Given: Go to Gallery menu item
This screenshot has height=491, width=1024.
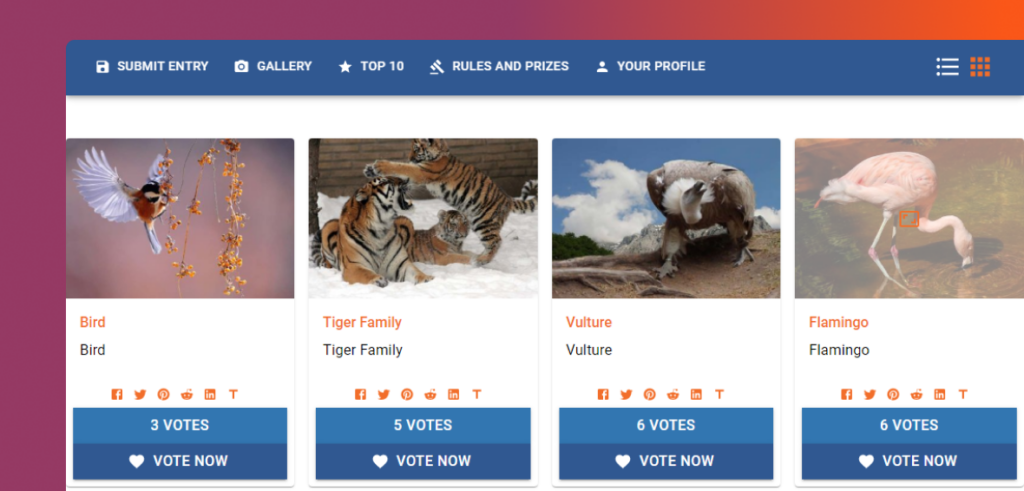Looking at the screenshot, I should coord(273,67).
